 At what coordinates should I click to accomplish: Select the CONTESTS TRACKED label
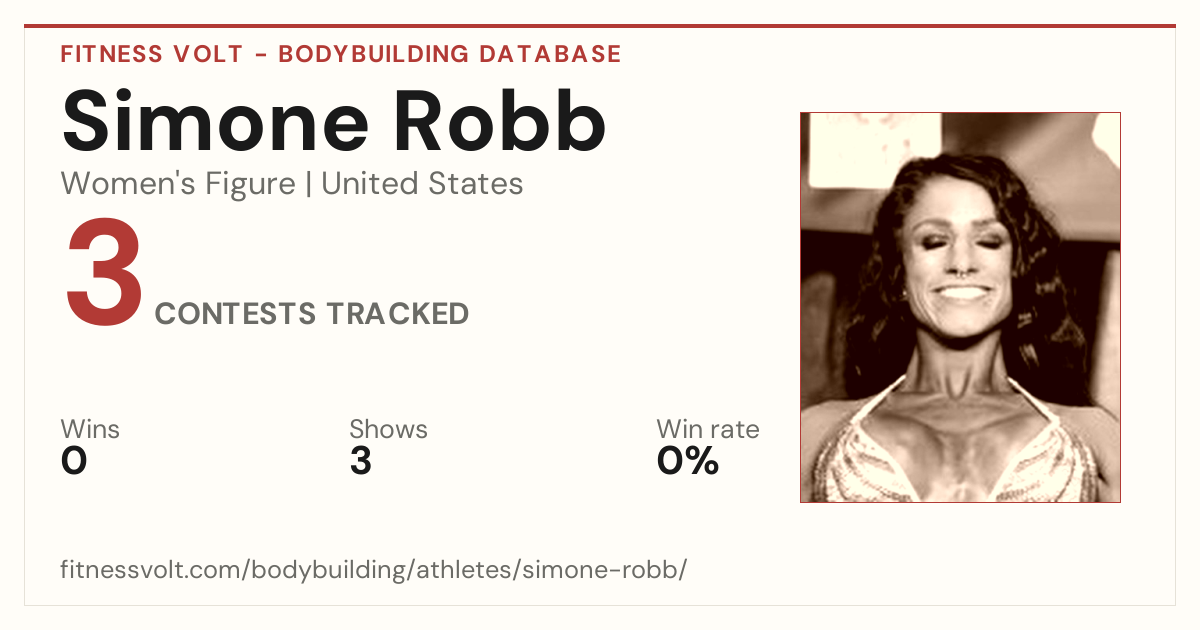312,314
